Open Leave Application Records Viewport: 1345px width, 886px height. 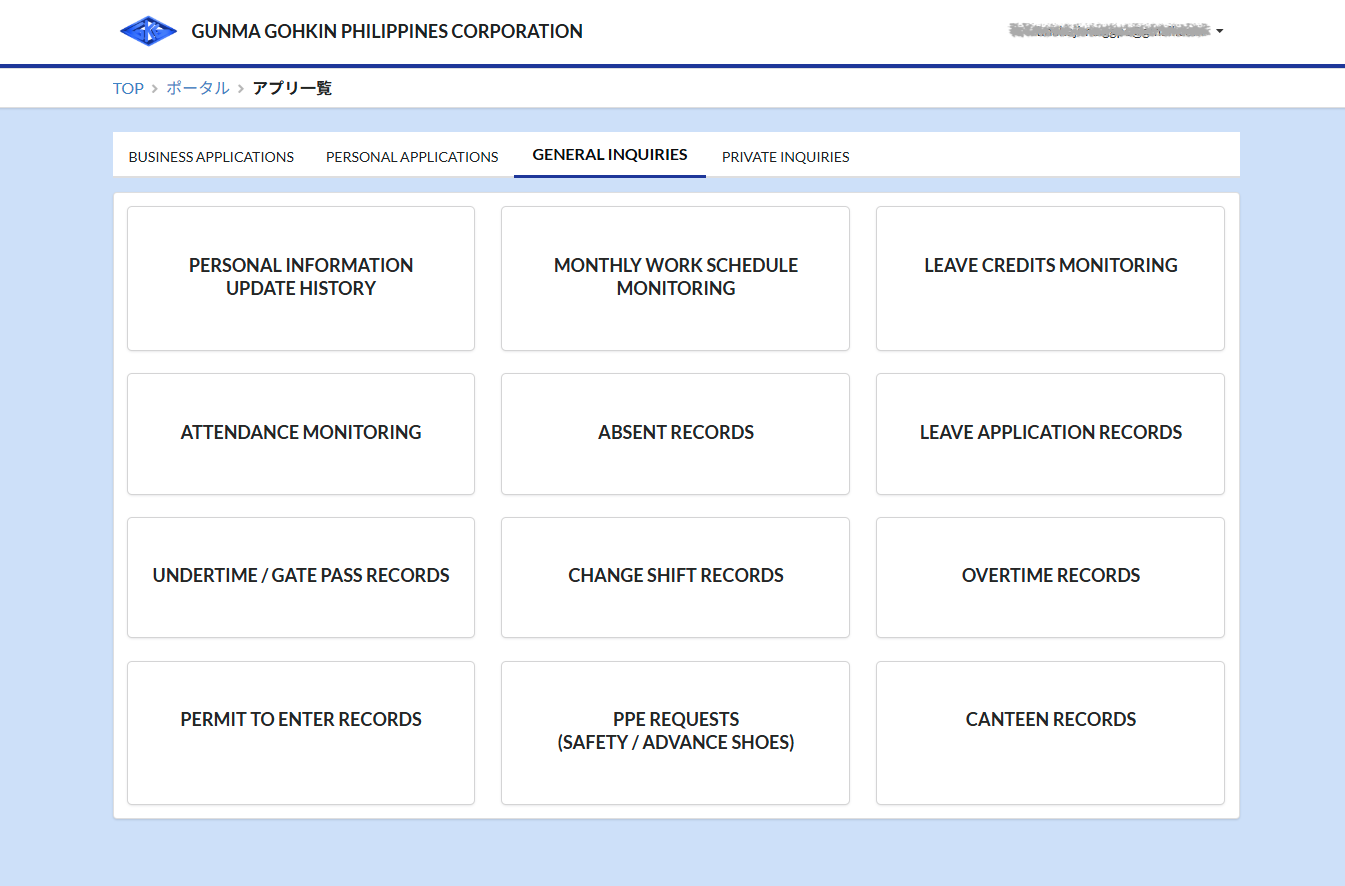pos(1050,433)
